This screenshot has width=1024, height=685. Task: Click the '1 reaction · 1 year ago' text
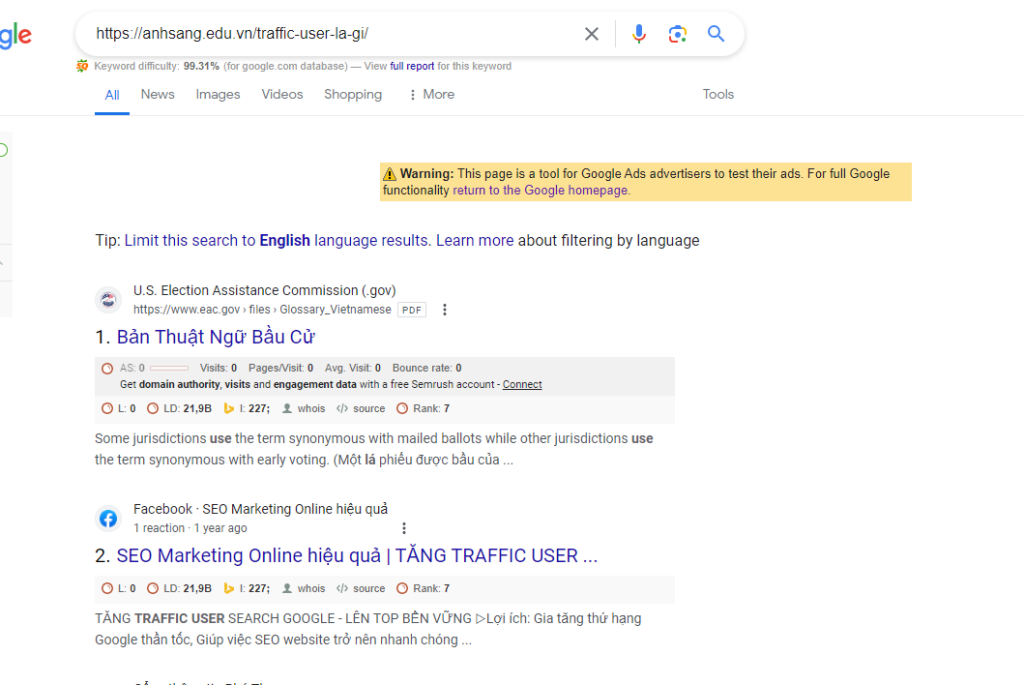[x=190, y=528]
